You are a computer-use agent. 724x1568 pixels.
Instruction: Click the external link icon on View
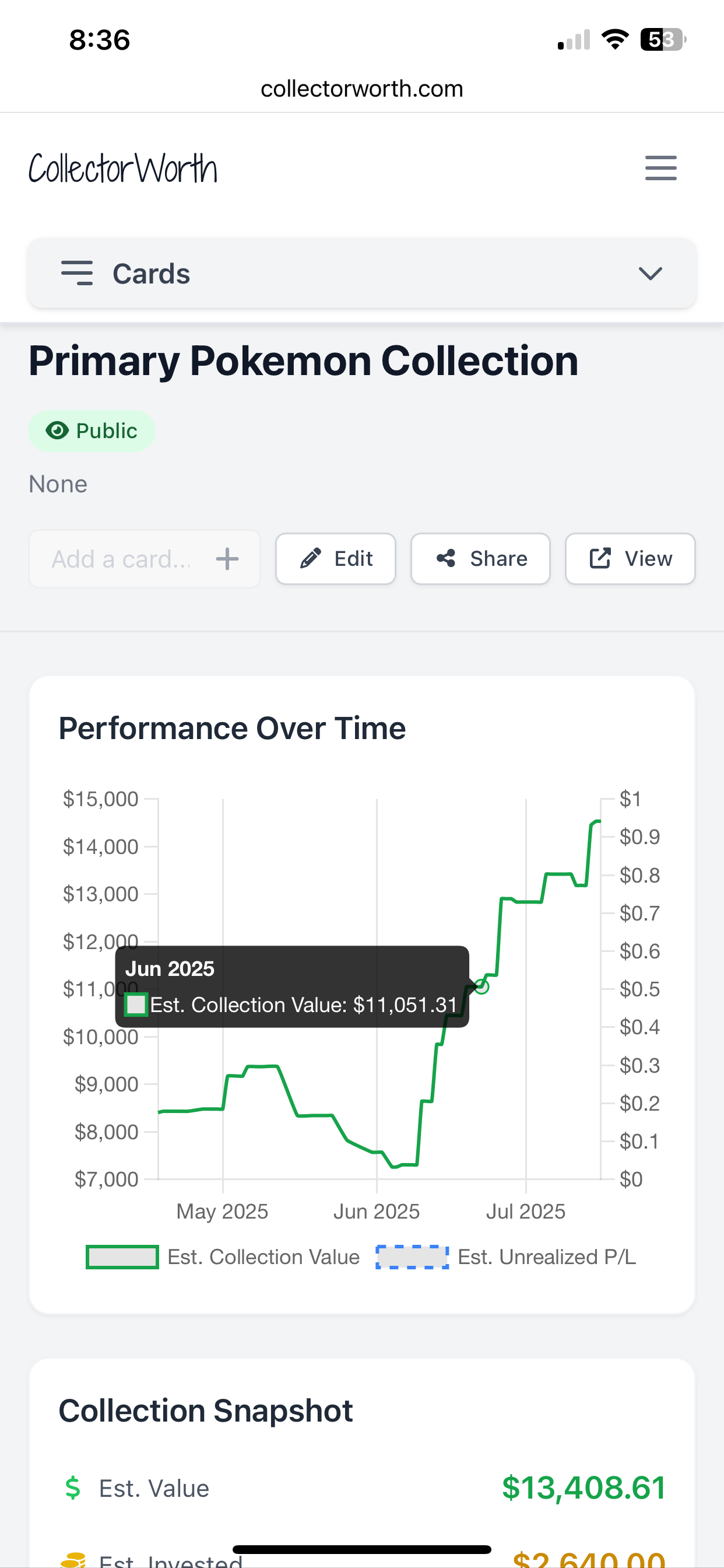point(600,558)
